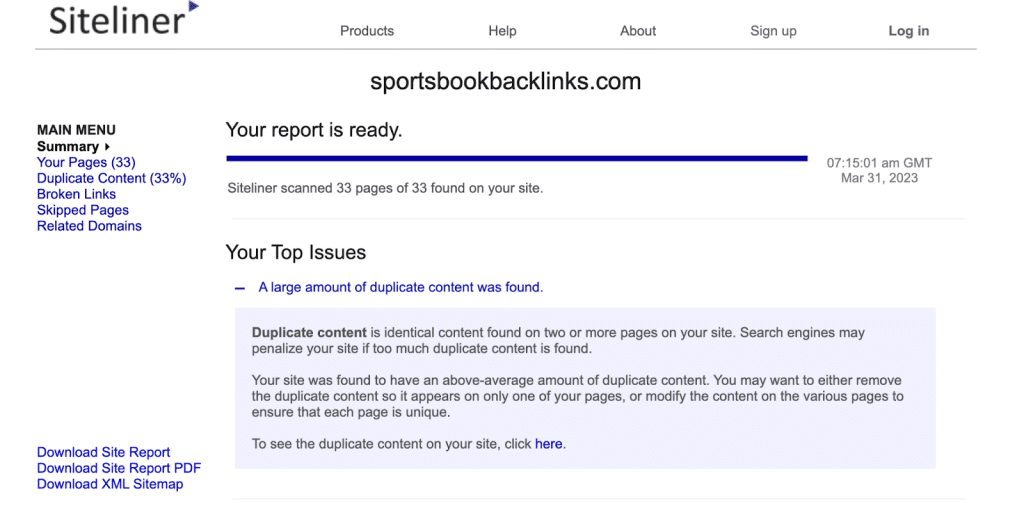Open the Broken Links report
This screenshot has width=1024, height=508.
tap(76, 194)
